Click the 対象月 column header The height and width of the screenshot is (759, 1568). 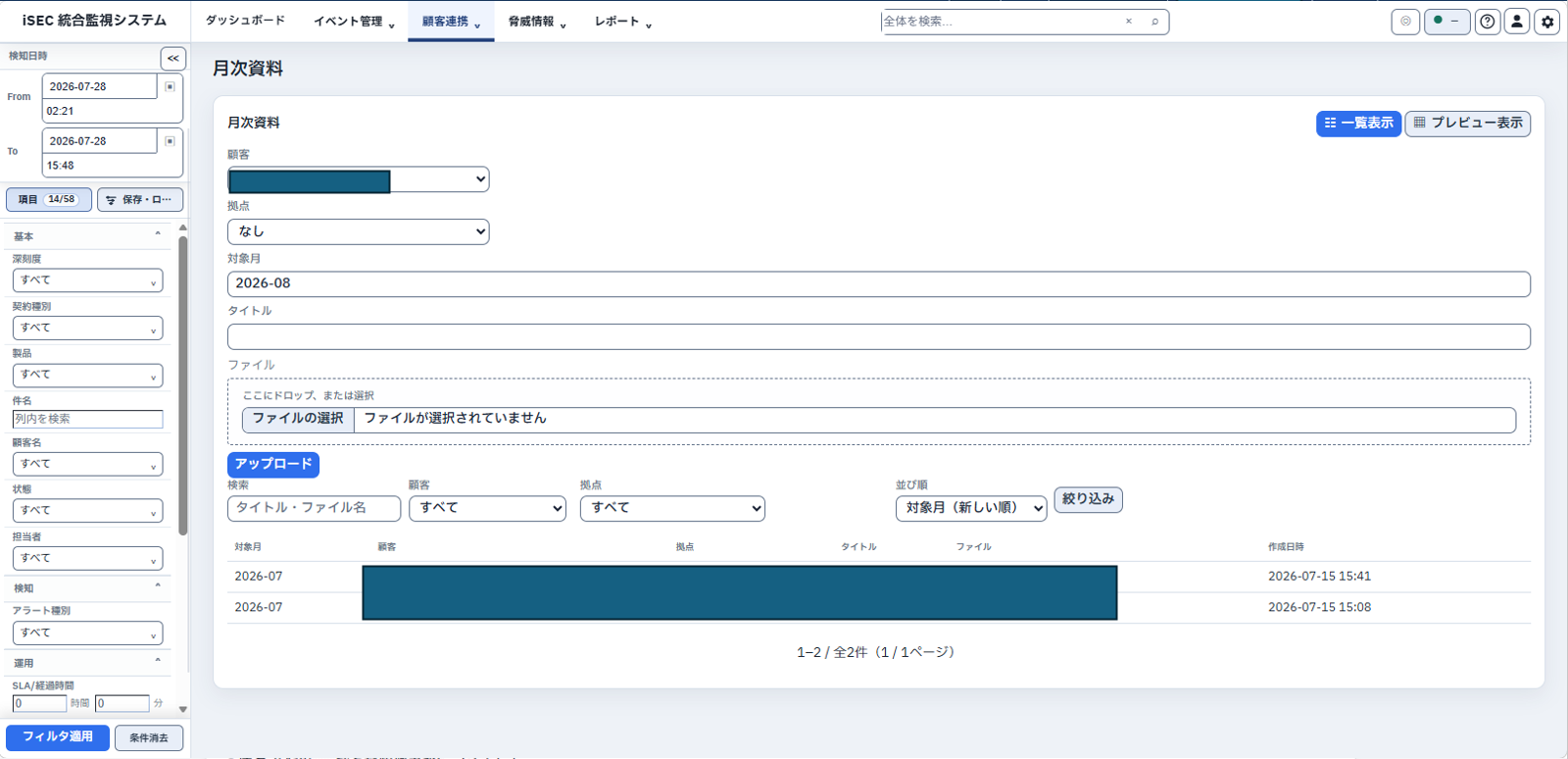tap(248, 547)
